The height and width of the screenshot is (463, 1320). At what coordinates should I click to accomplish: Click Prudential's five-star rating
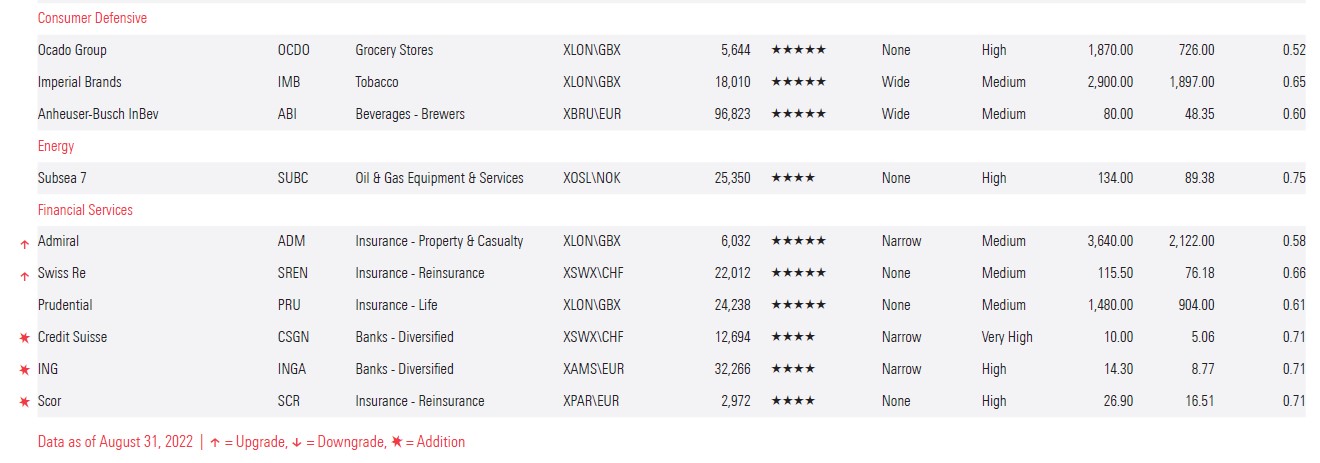click(x=798, y=305)
